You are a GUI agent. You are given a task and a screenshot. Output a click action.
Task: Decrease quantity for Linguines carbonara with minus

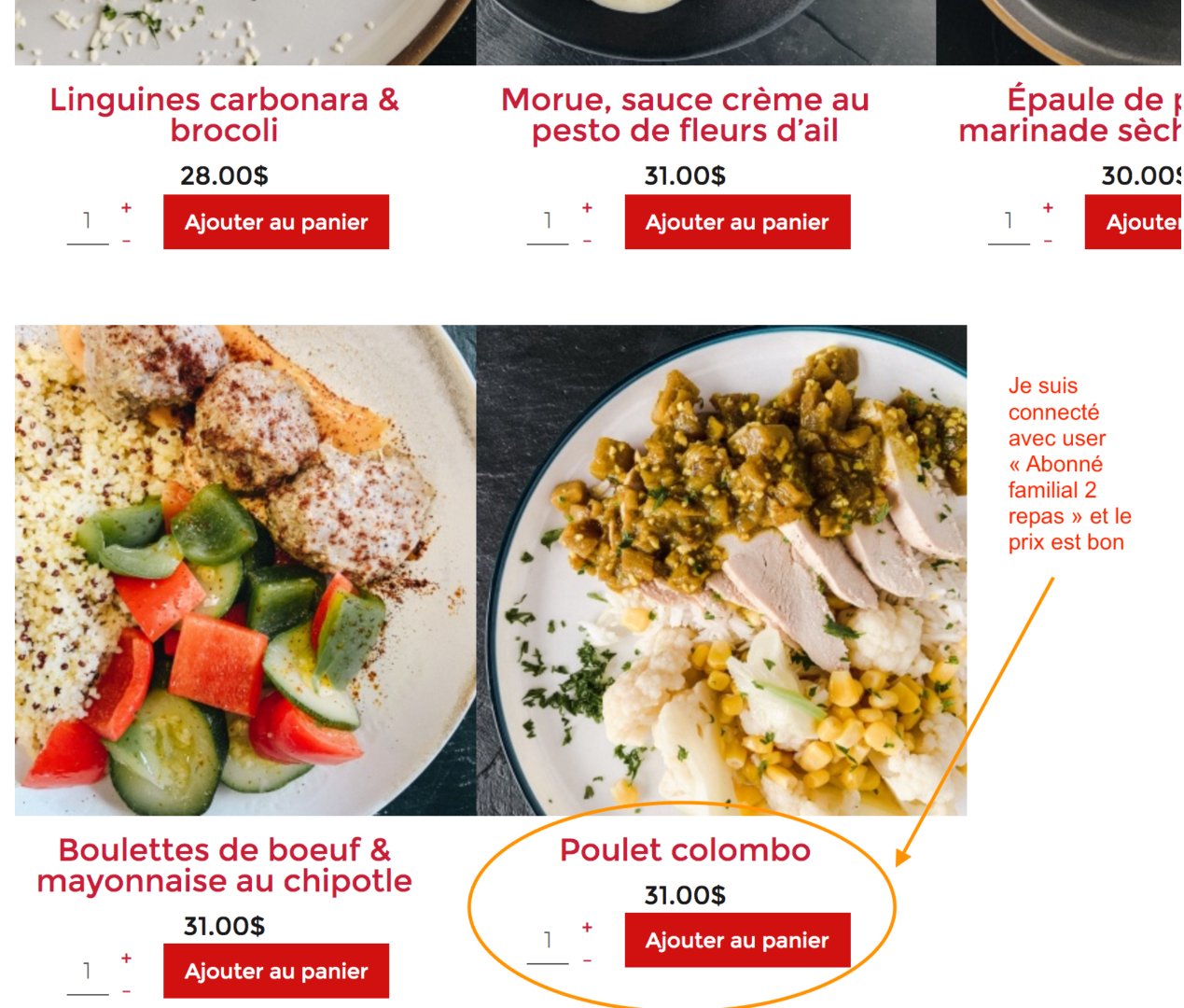(126, 241)
